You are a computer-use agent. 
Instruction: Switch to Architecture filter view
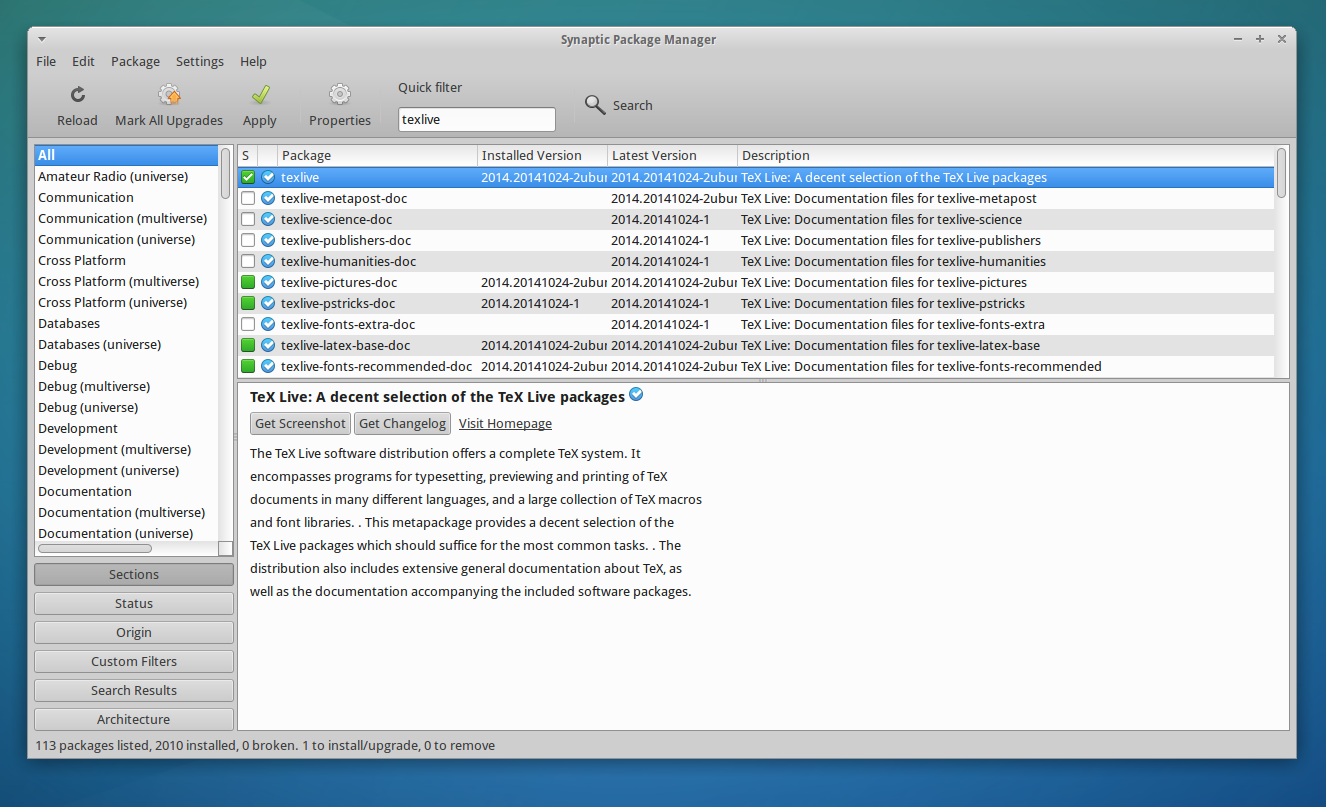[134, 719]
